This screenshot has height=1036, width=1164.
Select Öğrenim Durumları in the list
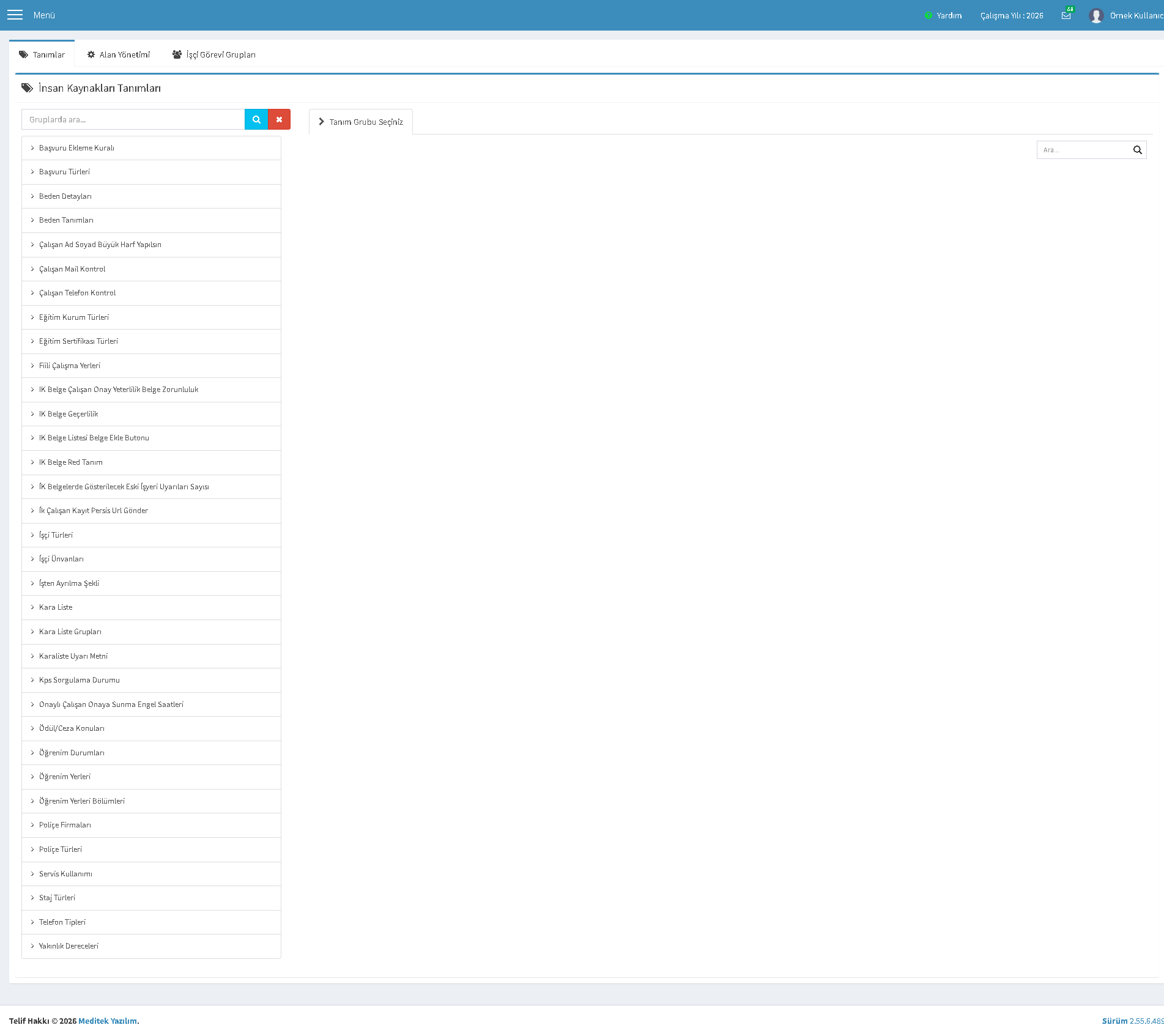(x=151, y=753)
